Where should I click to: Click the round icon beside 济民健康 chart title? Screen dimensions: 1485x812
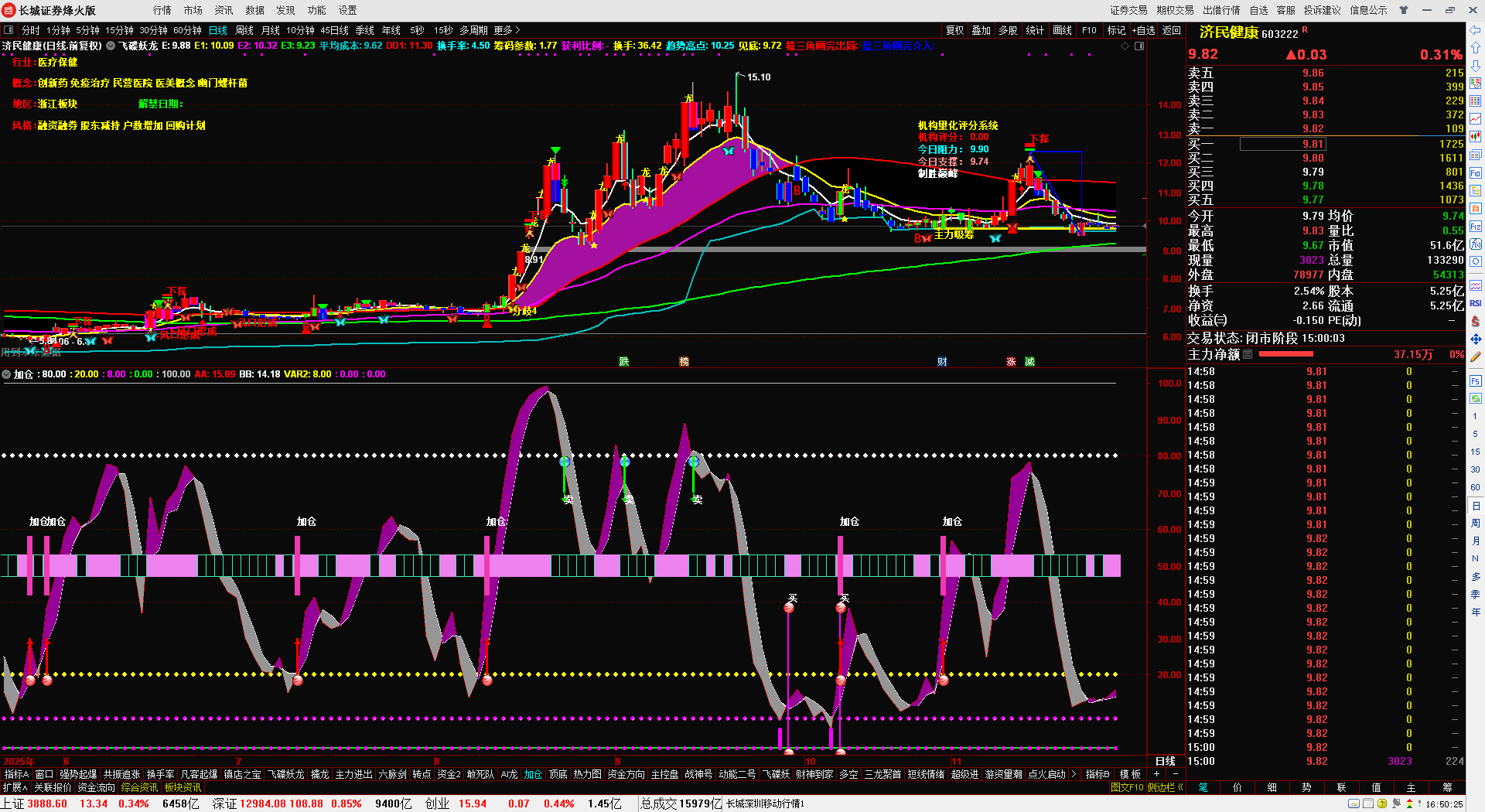(111, 46)
